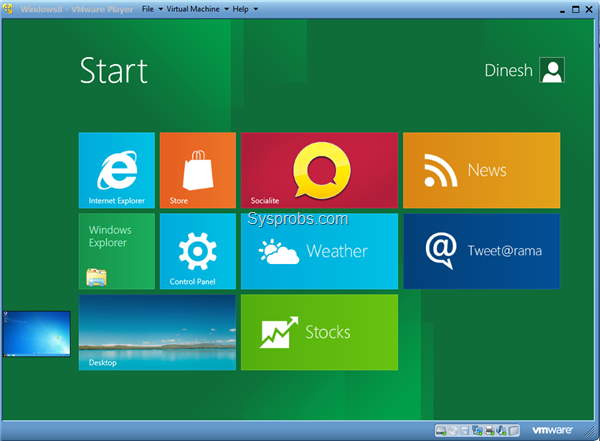The image size is (600, 441).
Task: Open the Store tile
Action: [x=198, y=170]
